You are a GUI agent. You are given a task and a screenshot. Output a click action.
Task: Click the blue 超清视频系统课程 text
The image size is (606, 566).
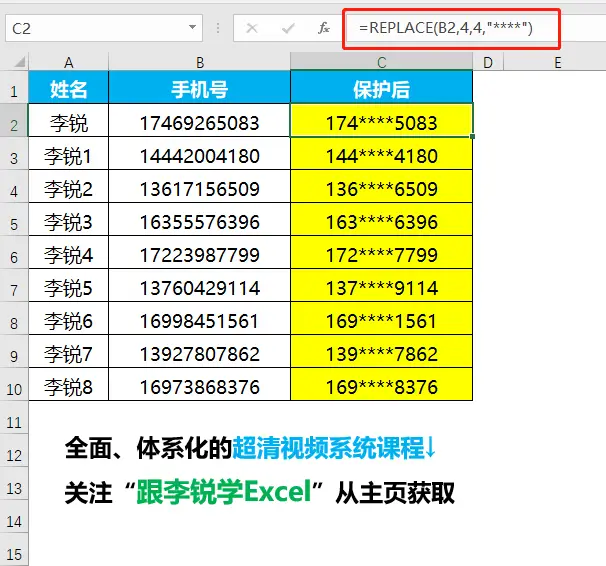tap(329, 449)
